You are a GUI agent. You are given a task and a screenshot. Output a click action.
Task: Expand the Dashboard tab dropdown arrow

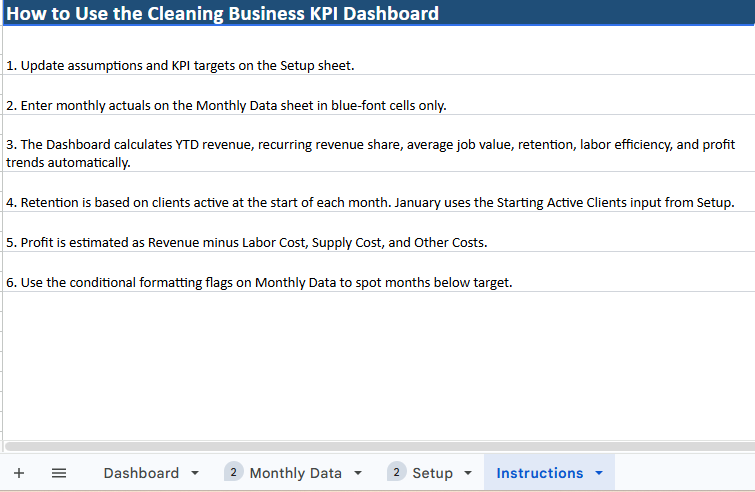(195, 473)
